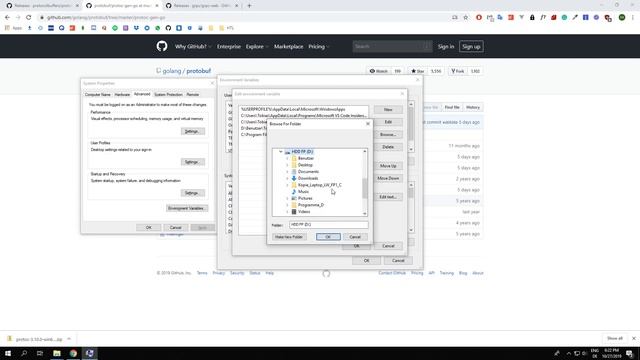Click the Apps shortcut in bookmarks bar
The image size is (640, 360).
click(x=13, y=28)
